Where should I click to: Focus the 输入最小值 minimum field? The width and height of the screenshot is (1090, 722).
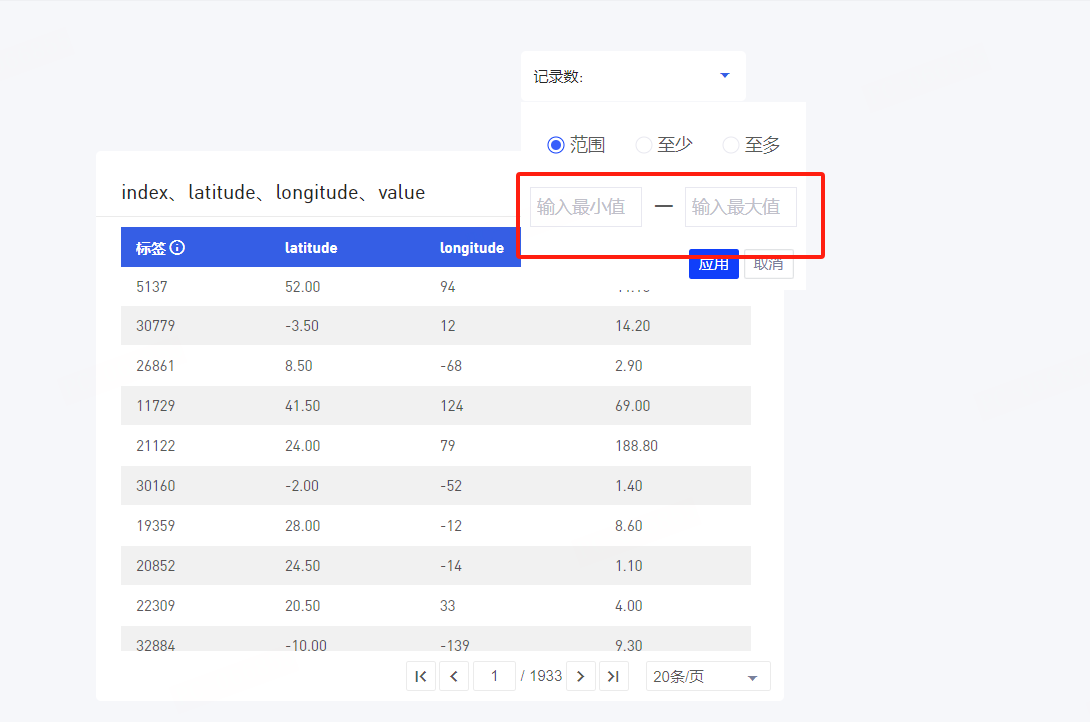click(585, 207)
